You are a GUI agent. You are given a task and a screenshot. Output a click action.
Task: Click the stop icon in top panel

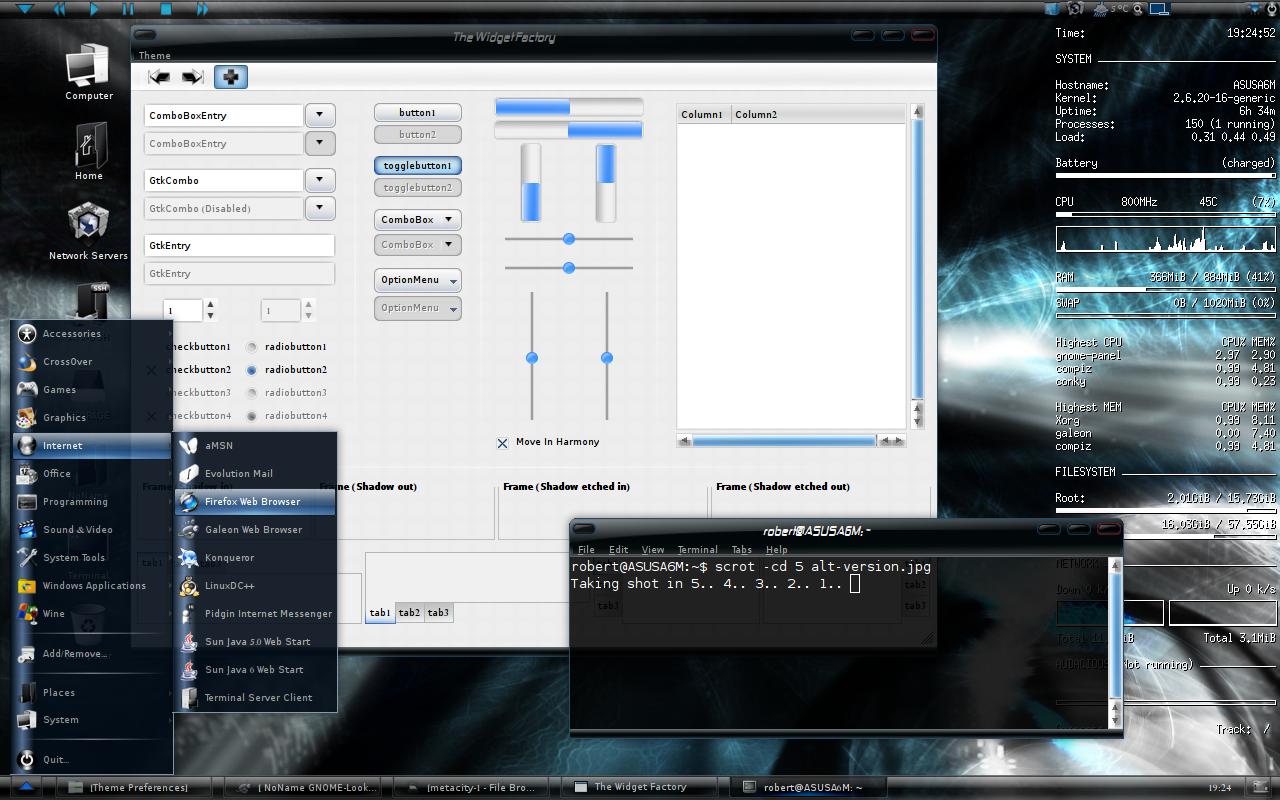tap(166, 9)
